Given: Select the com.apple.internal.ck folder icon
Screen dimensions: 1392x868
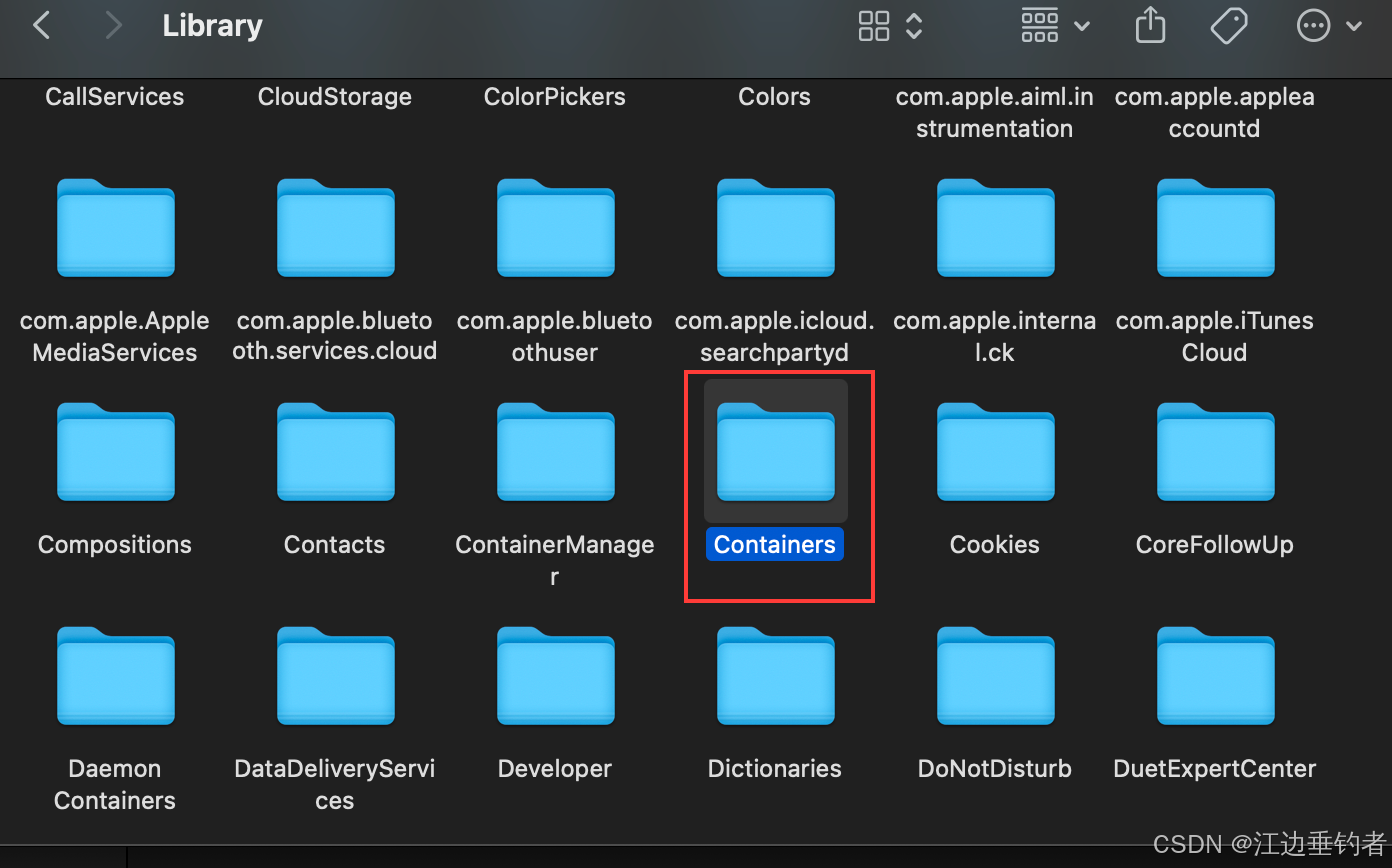Looking at the screenshot, I should [996, 227].
